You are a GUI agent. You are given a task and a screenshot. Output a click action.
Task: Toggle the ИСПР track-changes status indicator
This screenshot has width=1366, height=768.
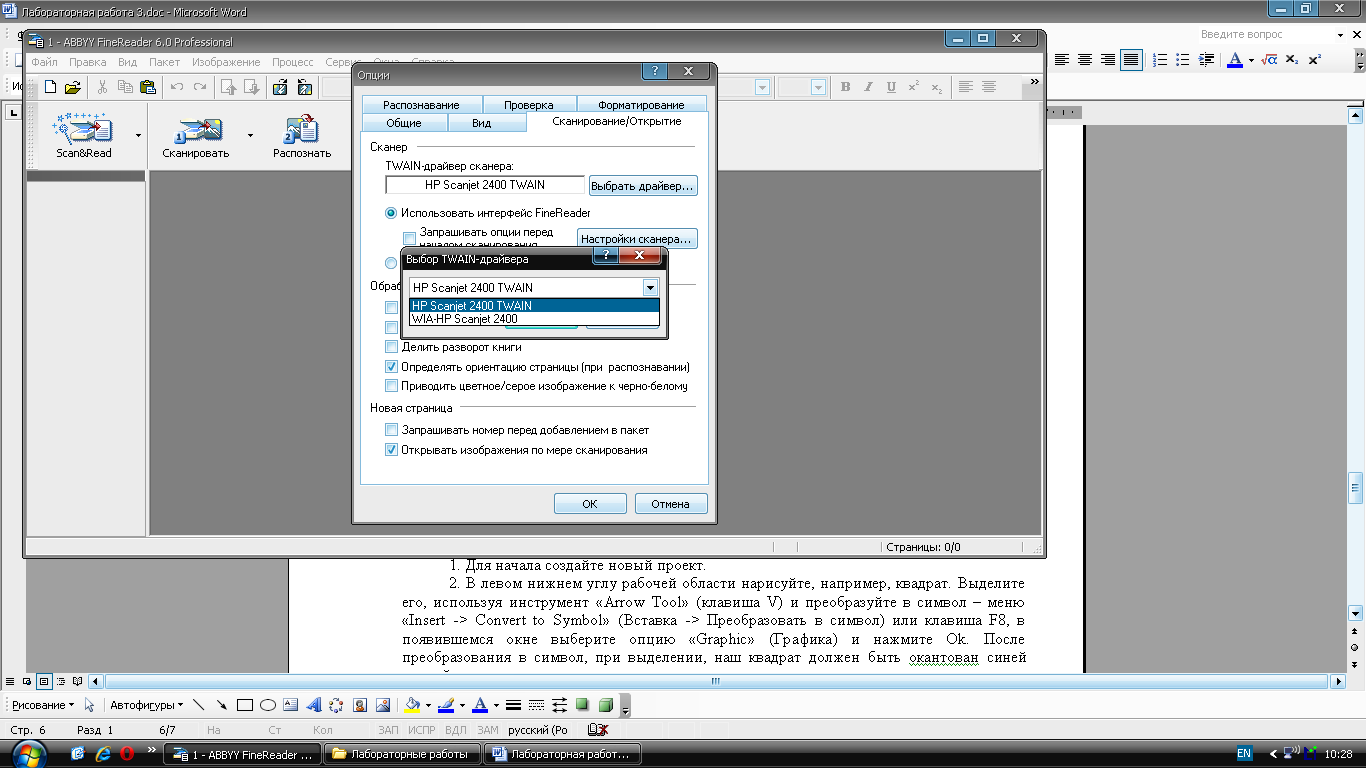pyautogui.click(x=421, y=730)
